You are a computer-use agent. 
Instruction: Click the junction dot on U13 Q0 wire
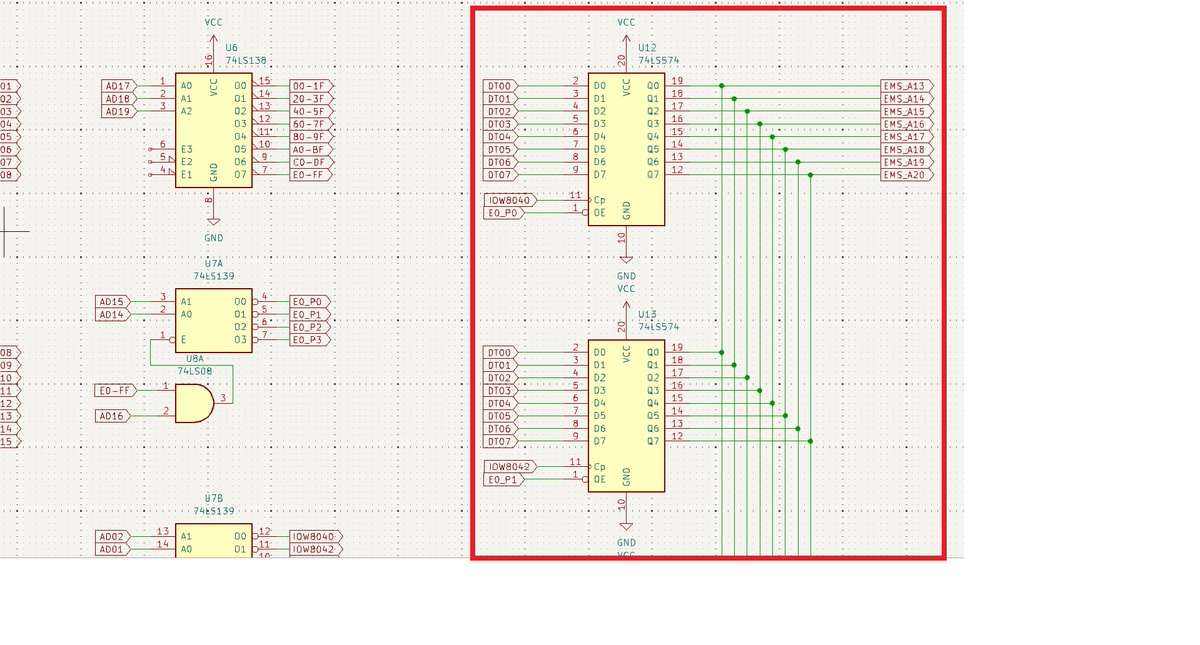pyautogui.click(x=721, y=352)
